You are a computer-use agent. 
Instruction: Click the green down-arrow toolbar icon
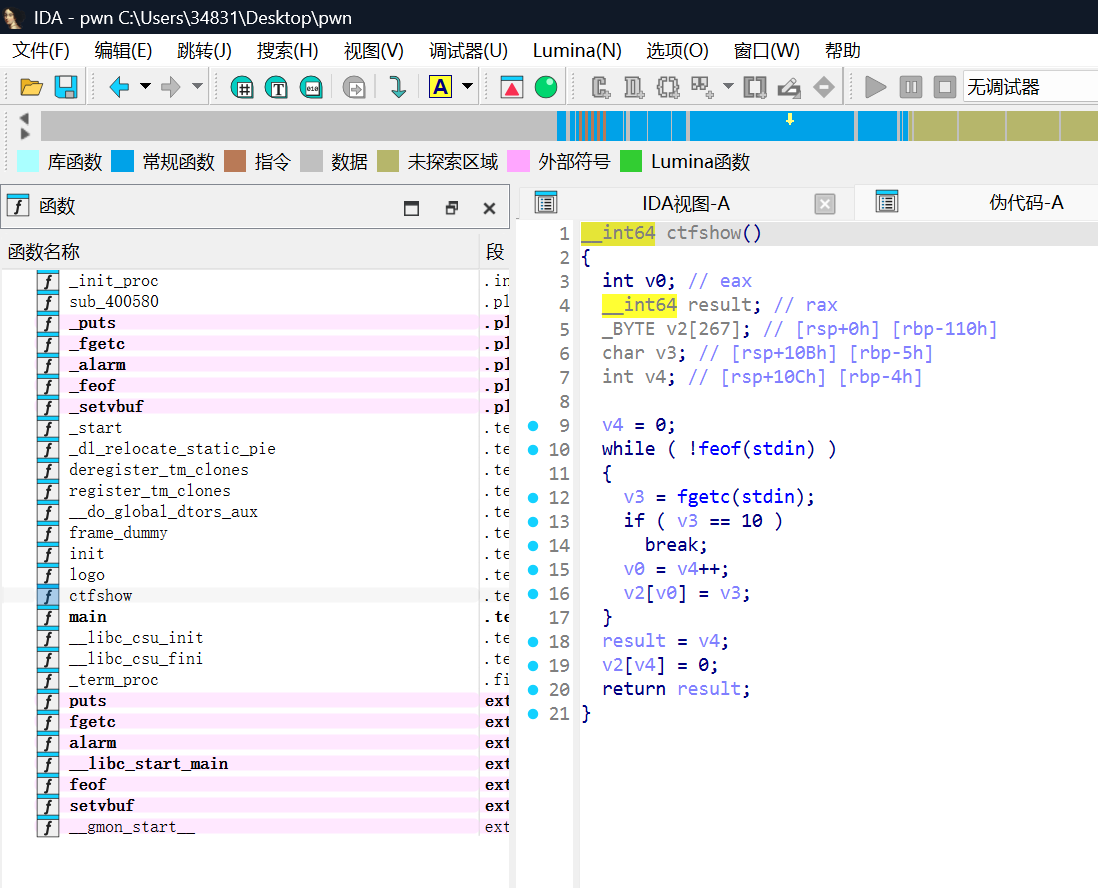[x=397, y=88]
